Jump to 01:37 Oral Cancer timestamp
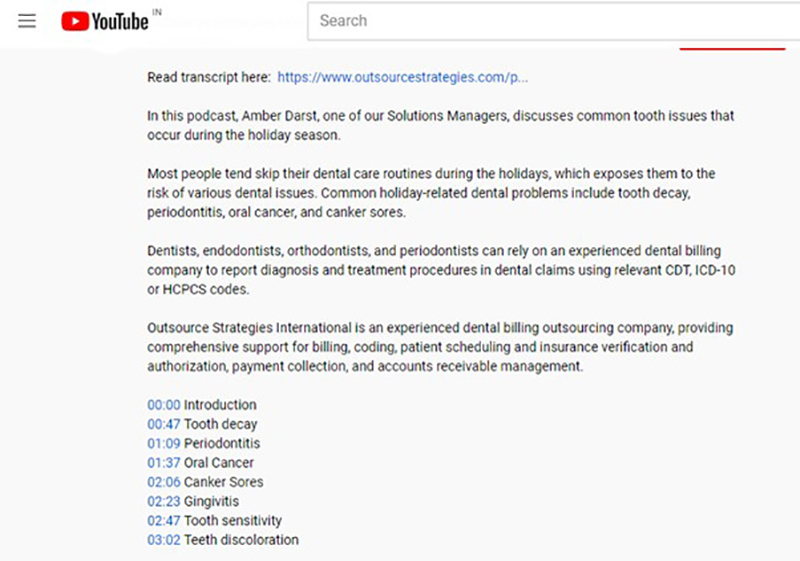The height and width of the screenshot is (561, 800). [x=164, y=463]
